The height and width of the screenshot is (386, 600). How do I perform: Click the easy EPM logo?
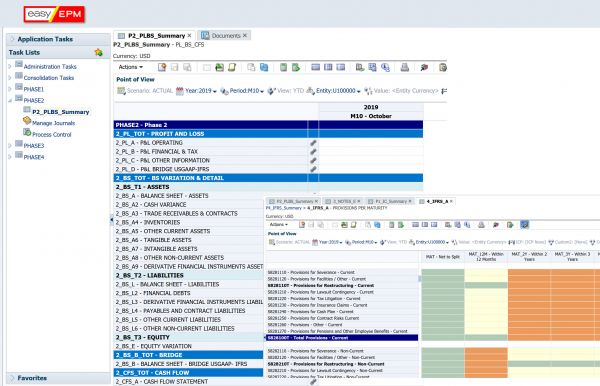[x=54, y=14]
